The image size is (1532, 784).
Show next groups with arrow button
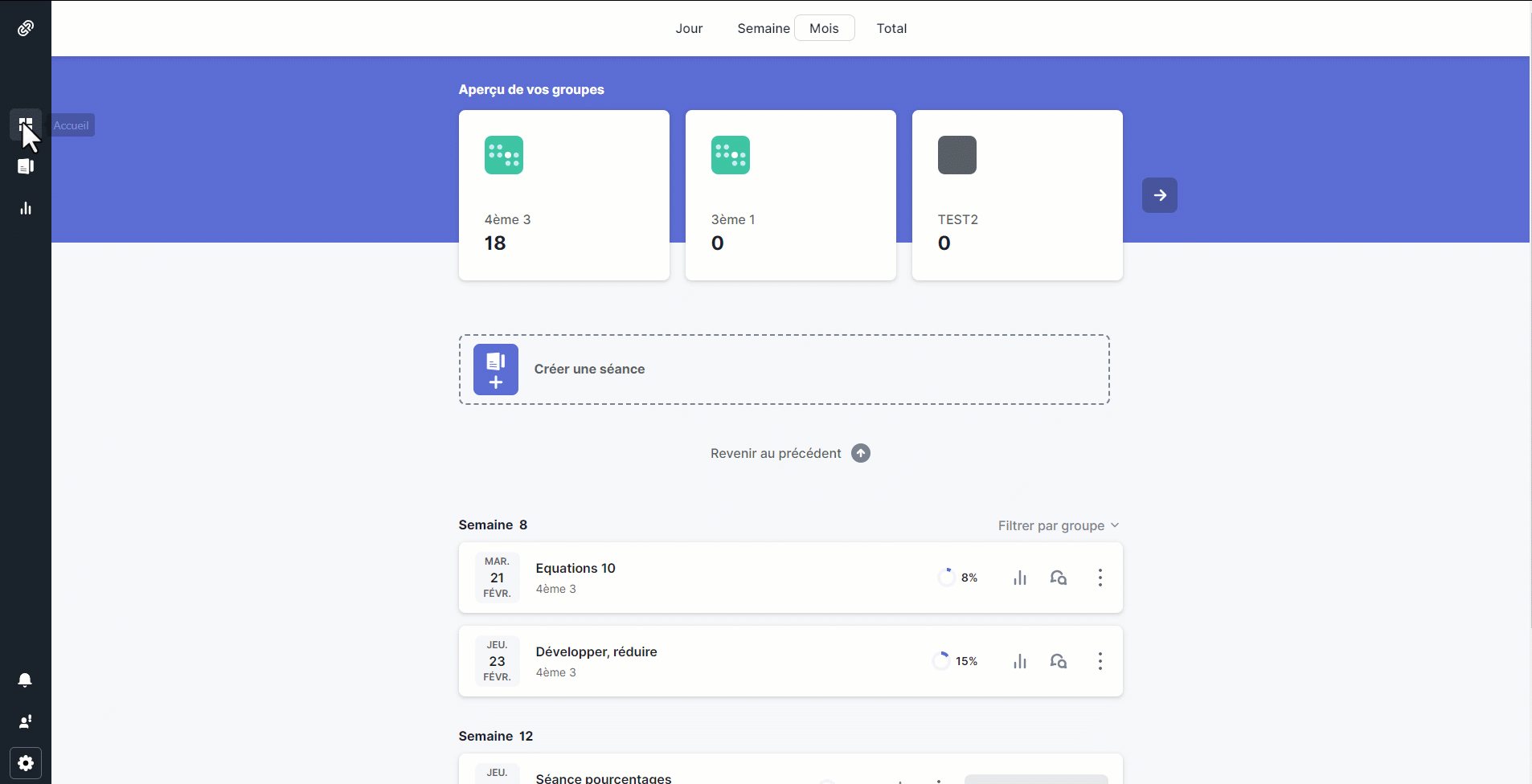[1160, 195]
